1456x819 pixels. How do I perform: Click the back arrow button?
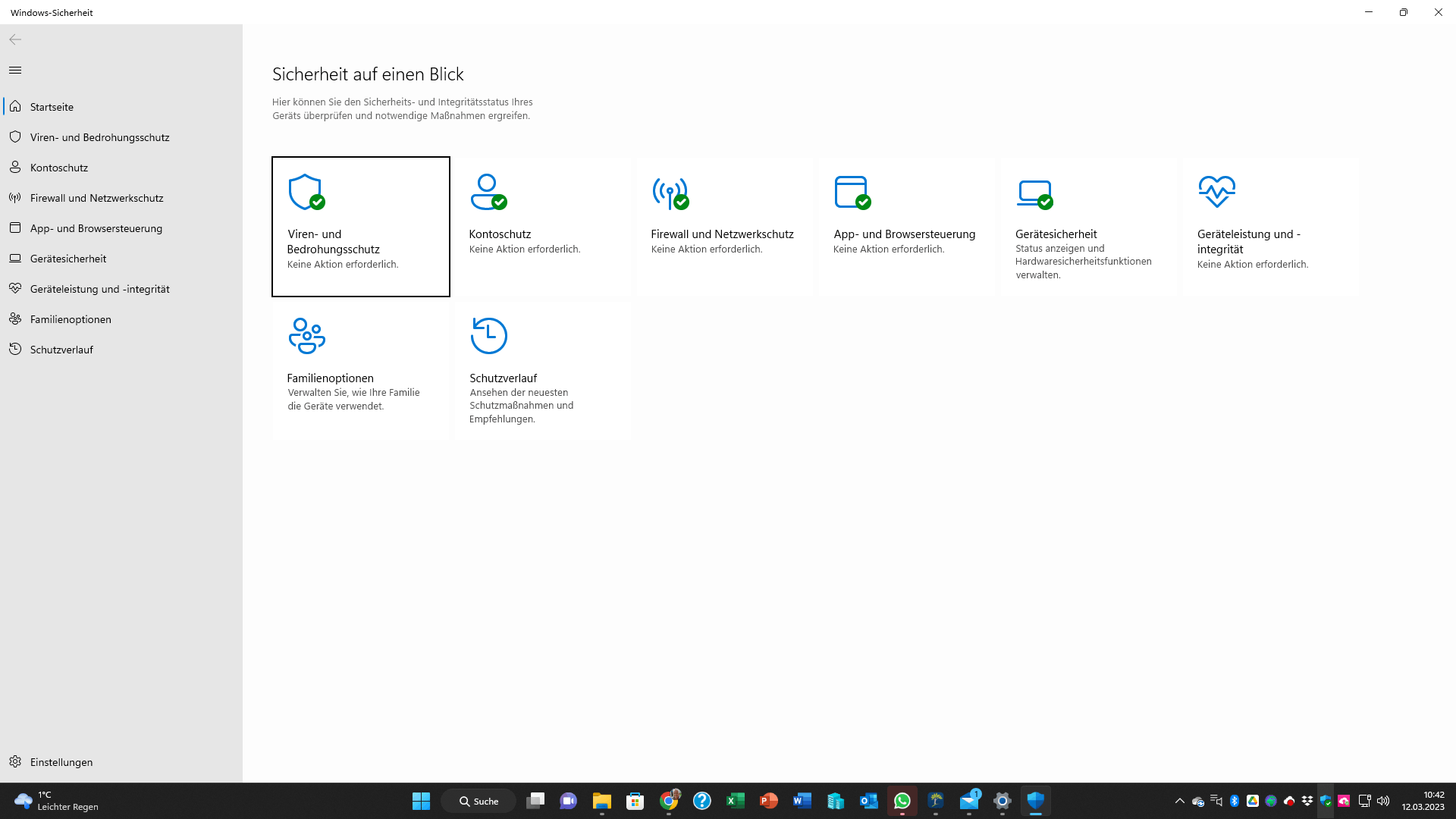15,39
